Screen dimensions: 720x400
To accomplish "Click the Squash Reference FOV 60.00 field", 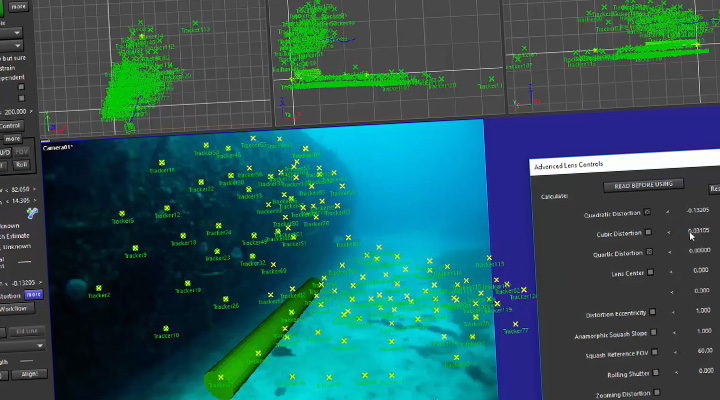I will [x=705, y=350].
